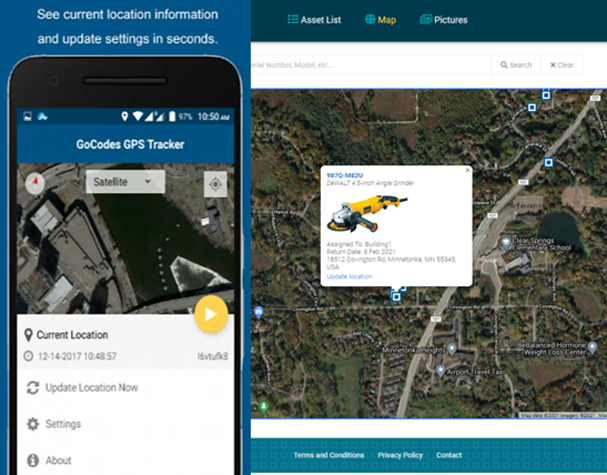
Task: Switch to the Map tab
Action: click(x=381, y=20)
